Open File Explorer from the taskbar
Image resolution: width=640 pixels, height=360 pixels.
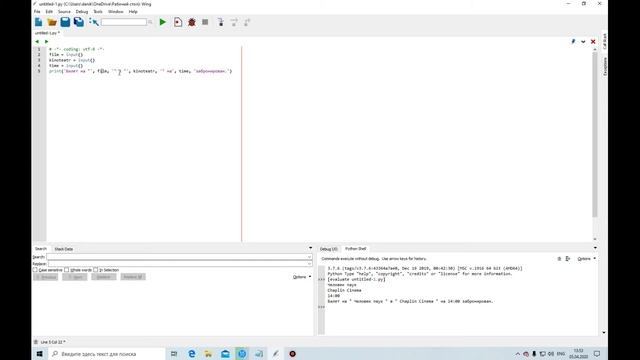tap(208, 354)
